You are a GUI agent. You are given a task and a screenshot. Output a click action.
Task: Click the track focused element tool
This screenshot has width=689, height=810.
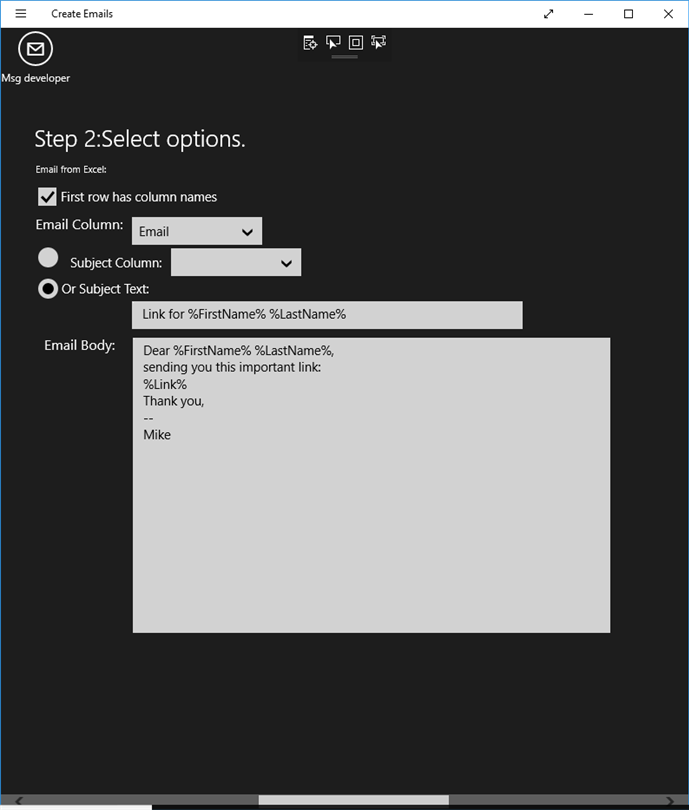(378, 42)
